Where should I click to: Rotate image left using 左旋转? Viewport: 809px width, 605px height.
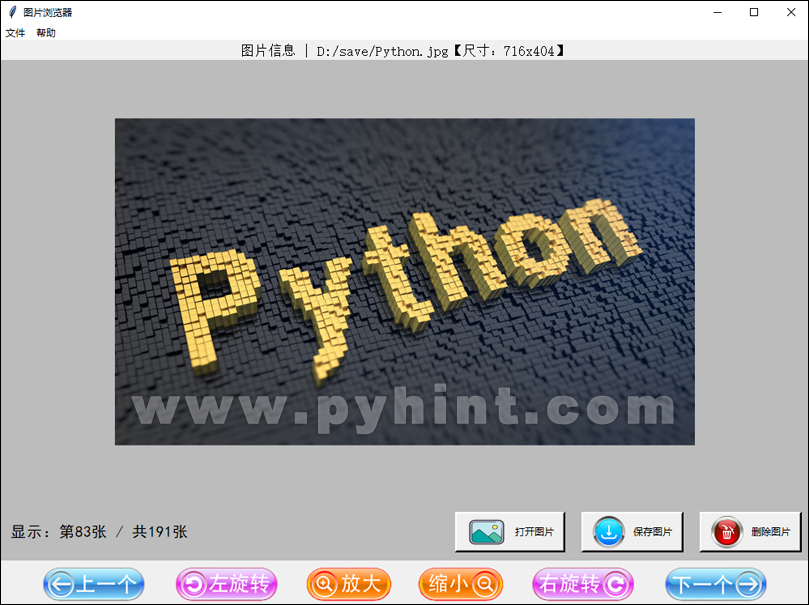coord(226,584)
